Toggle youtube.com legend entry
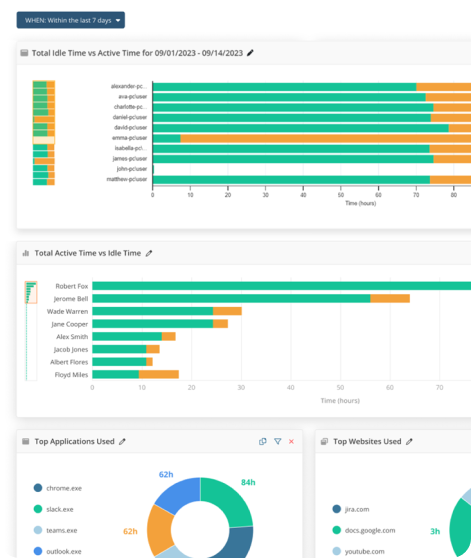This screenshot has width=471, height=558. tap(359, 551)
